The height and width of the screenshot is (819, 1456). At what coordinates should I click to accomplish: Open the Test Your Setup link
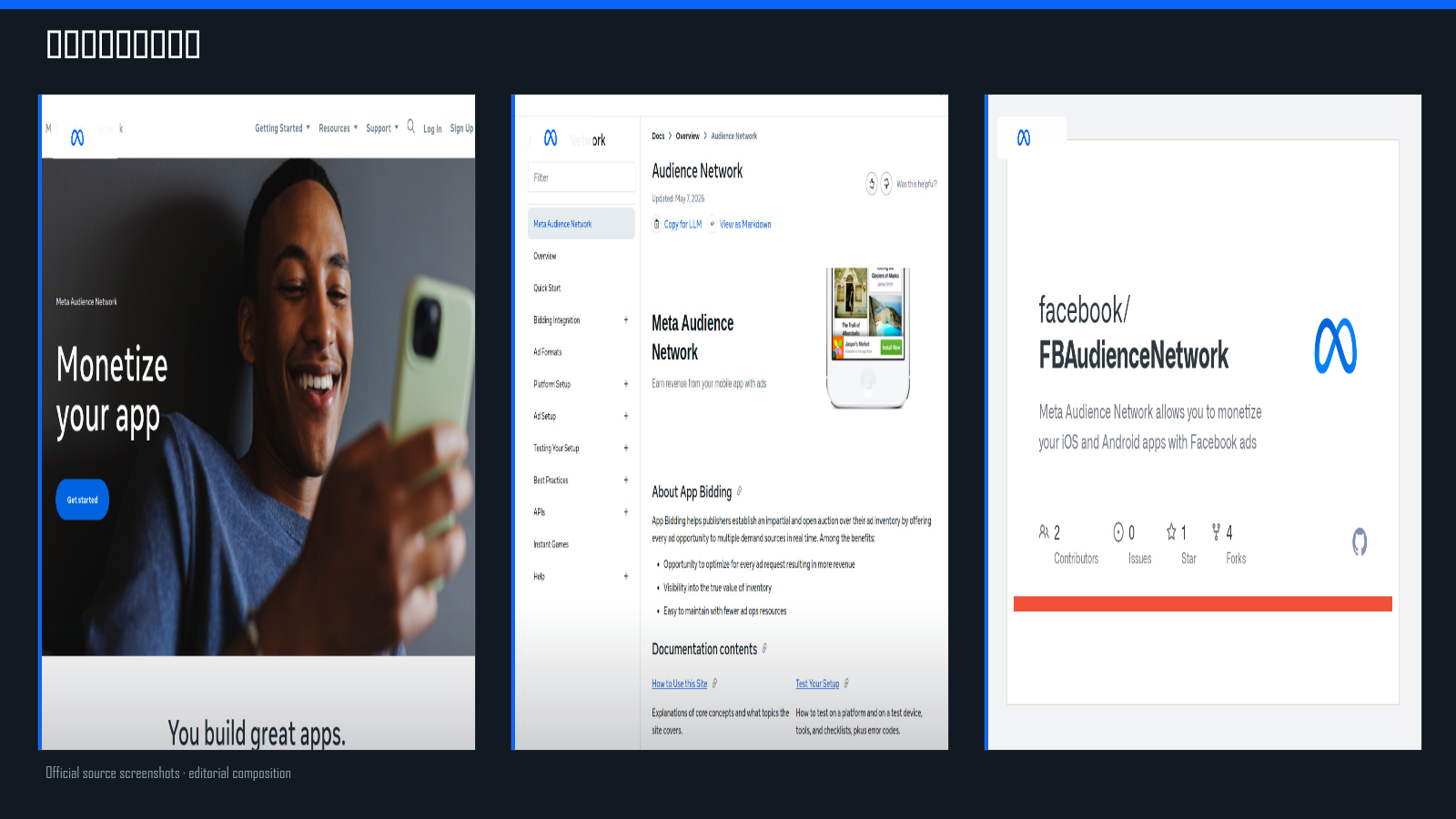point(817,683)
